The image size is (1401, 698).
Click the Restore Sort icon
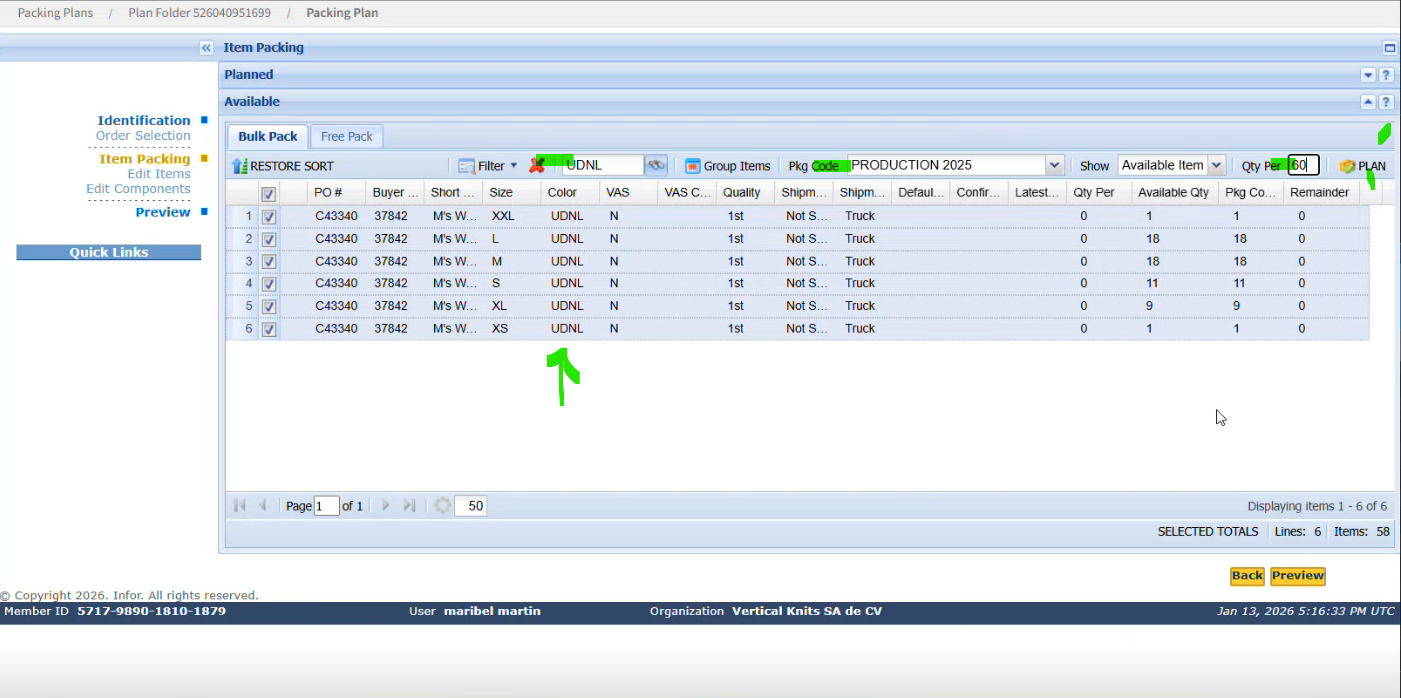point(240,166)
